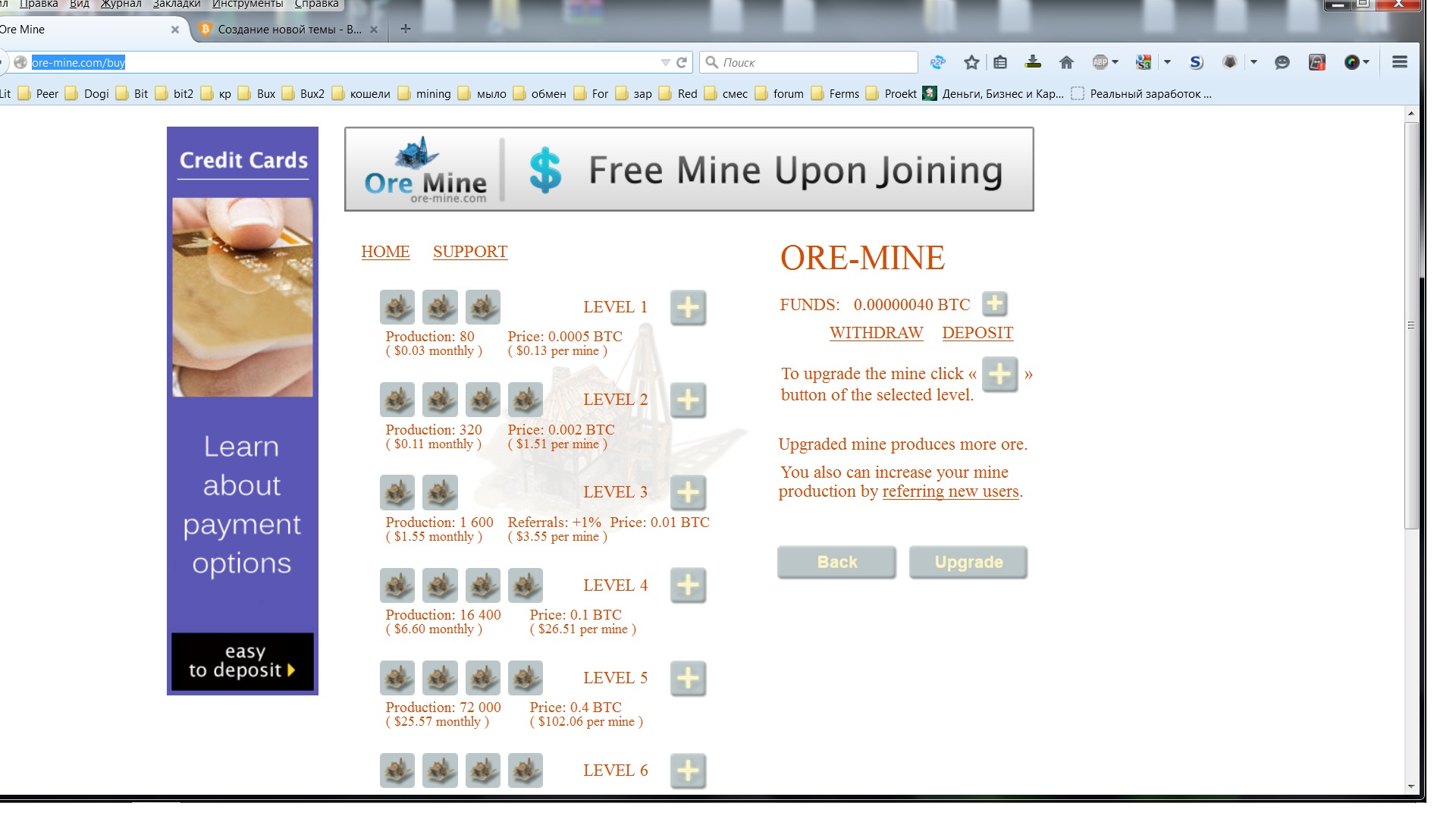The width and height of the screenshot is (1456, 819).
Task: Open the hamburger menu icon
Action: coord(1400,62)
